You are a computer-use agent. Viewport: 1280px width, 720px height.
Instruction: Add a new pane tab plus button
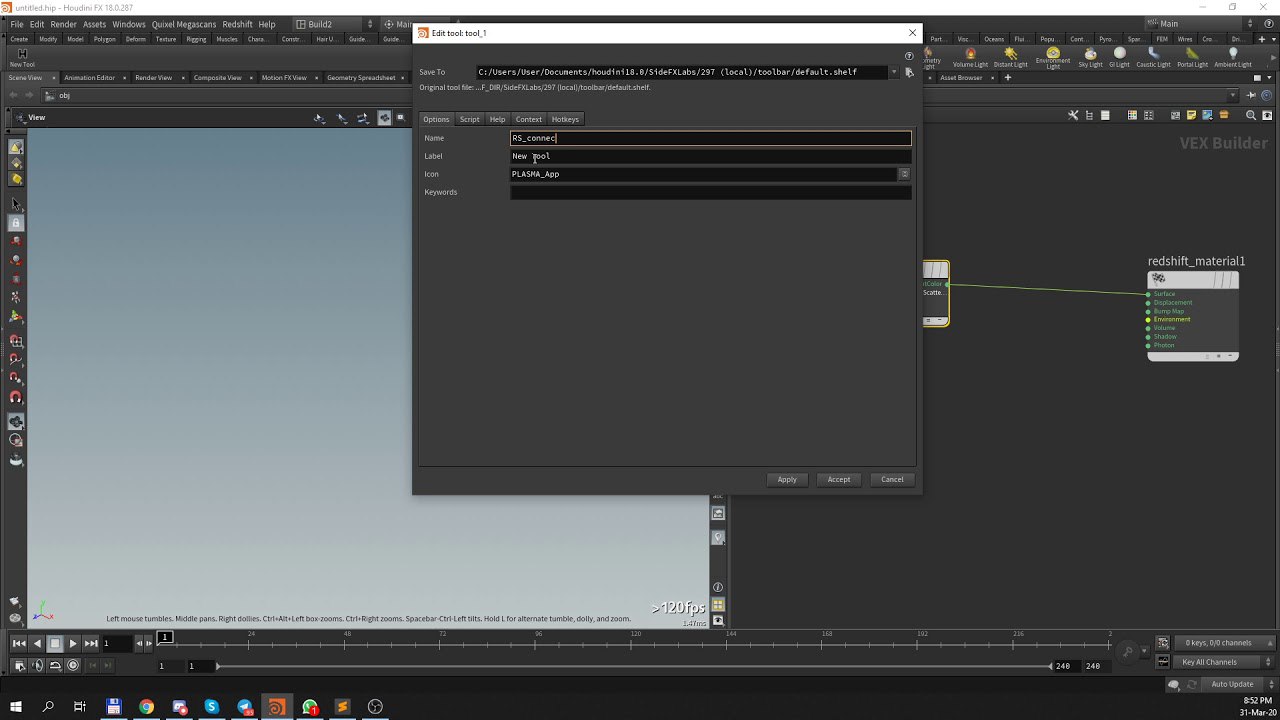1008,78
